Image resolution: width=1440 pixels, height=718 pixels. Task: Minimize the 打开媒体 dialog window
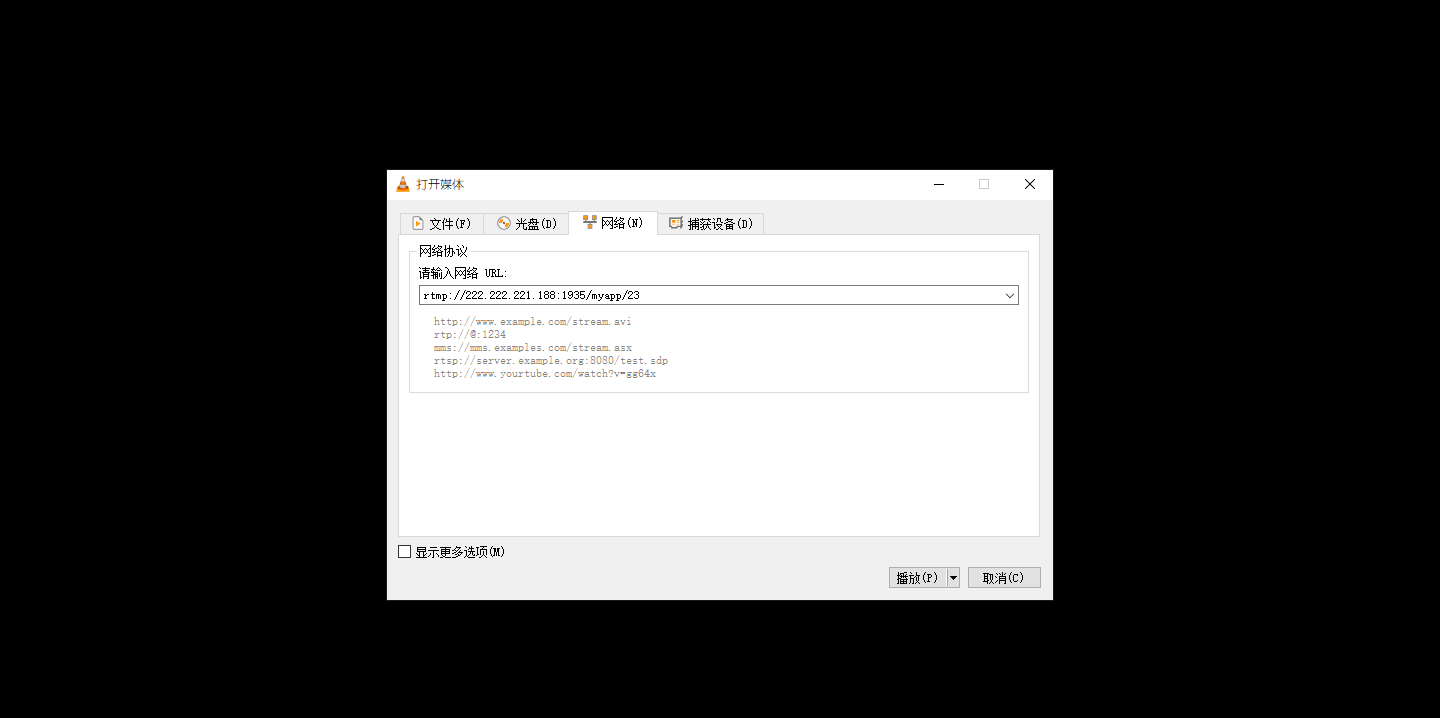tap(938, 184)
